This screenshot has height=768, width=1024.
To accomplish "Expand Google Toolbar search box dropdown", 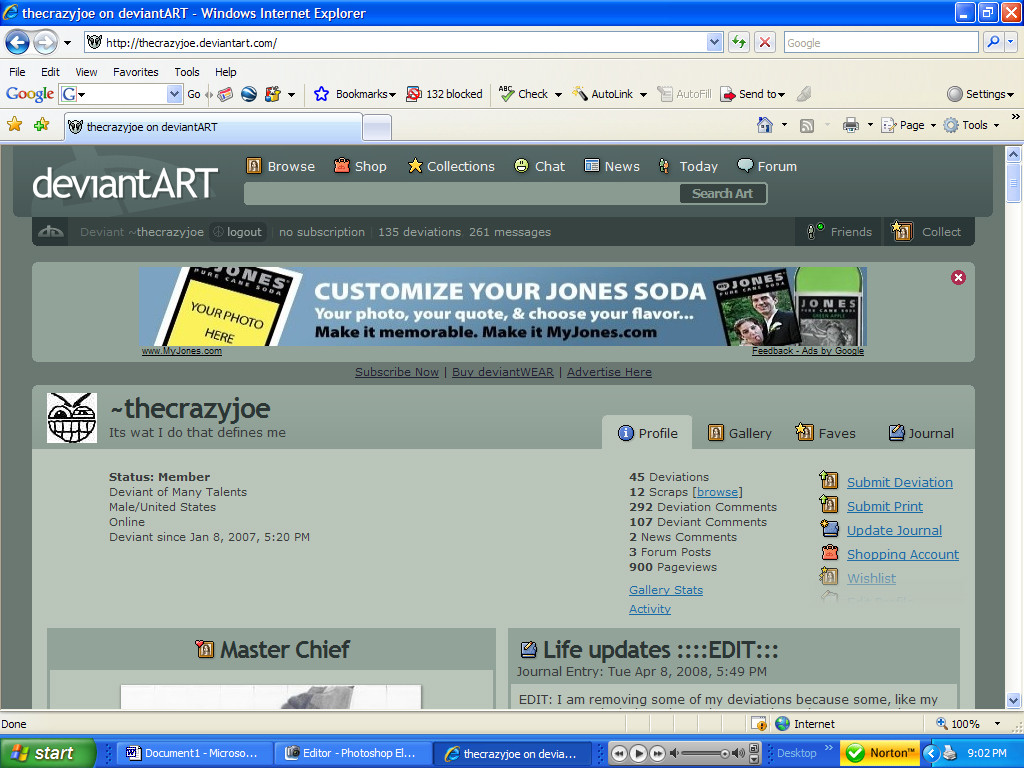I will tap(174, 94).
